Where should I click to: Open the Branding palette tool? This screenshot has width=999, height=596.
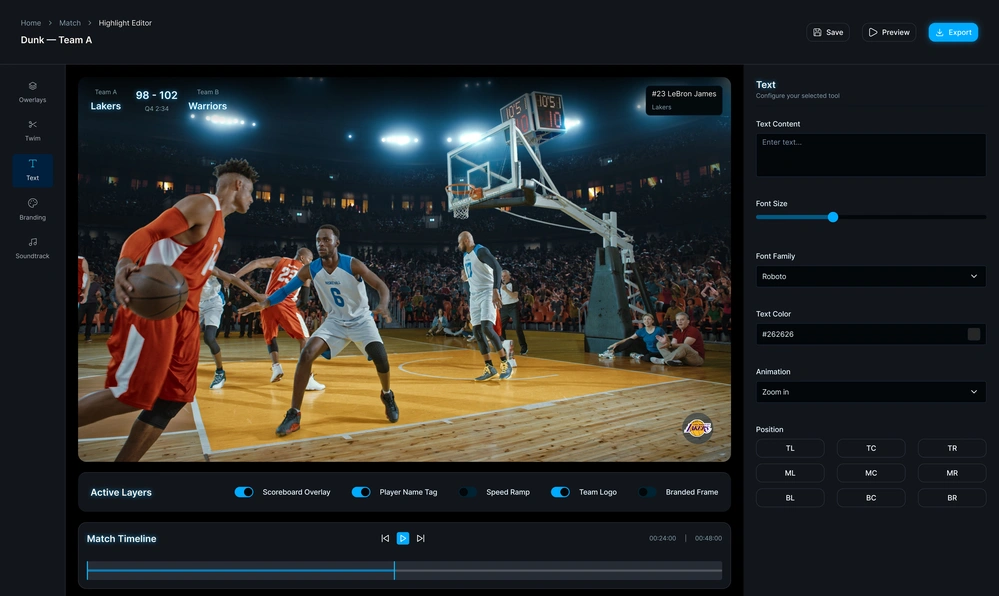[x=32, y=203]
